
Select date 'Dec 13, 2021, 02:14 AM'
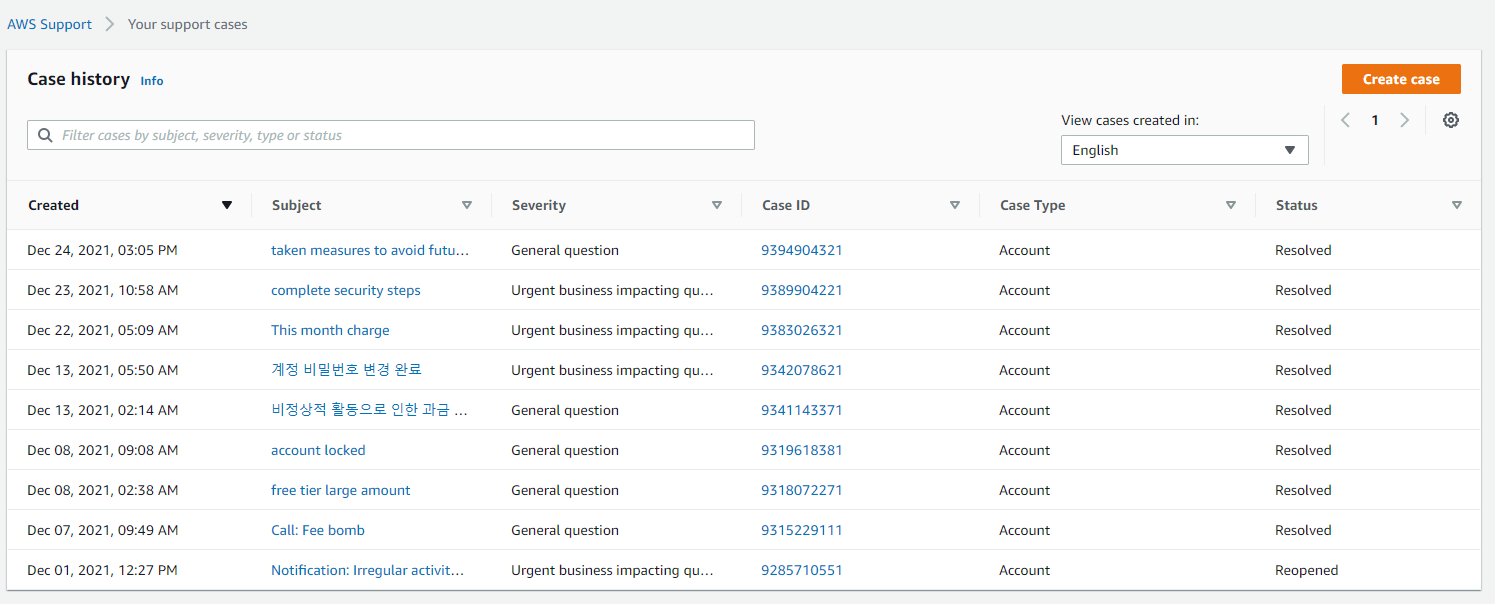102,410
